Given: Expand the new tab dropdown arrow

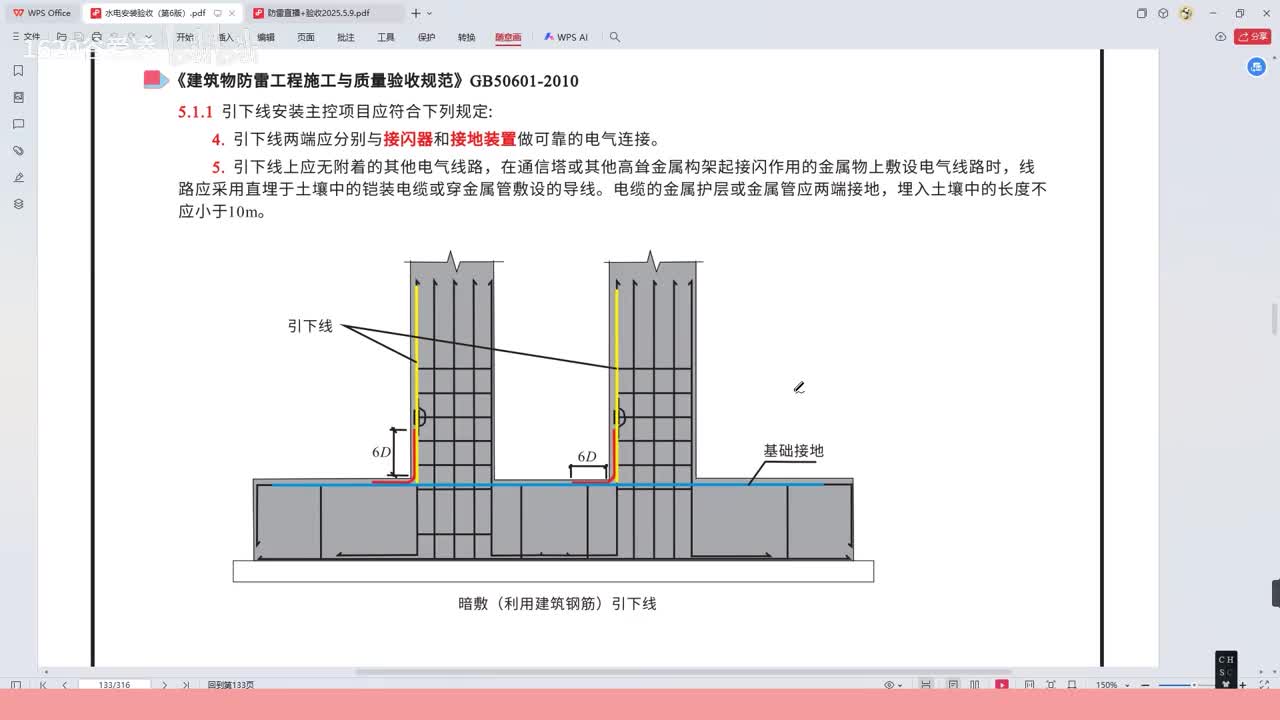Looking at the screenshot, I should (x=430, y=13).
